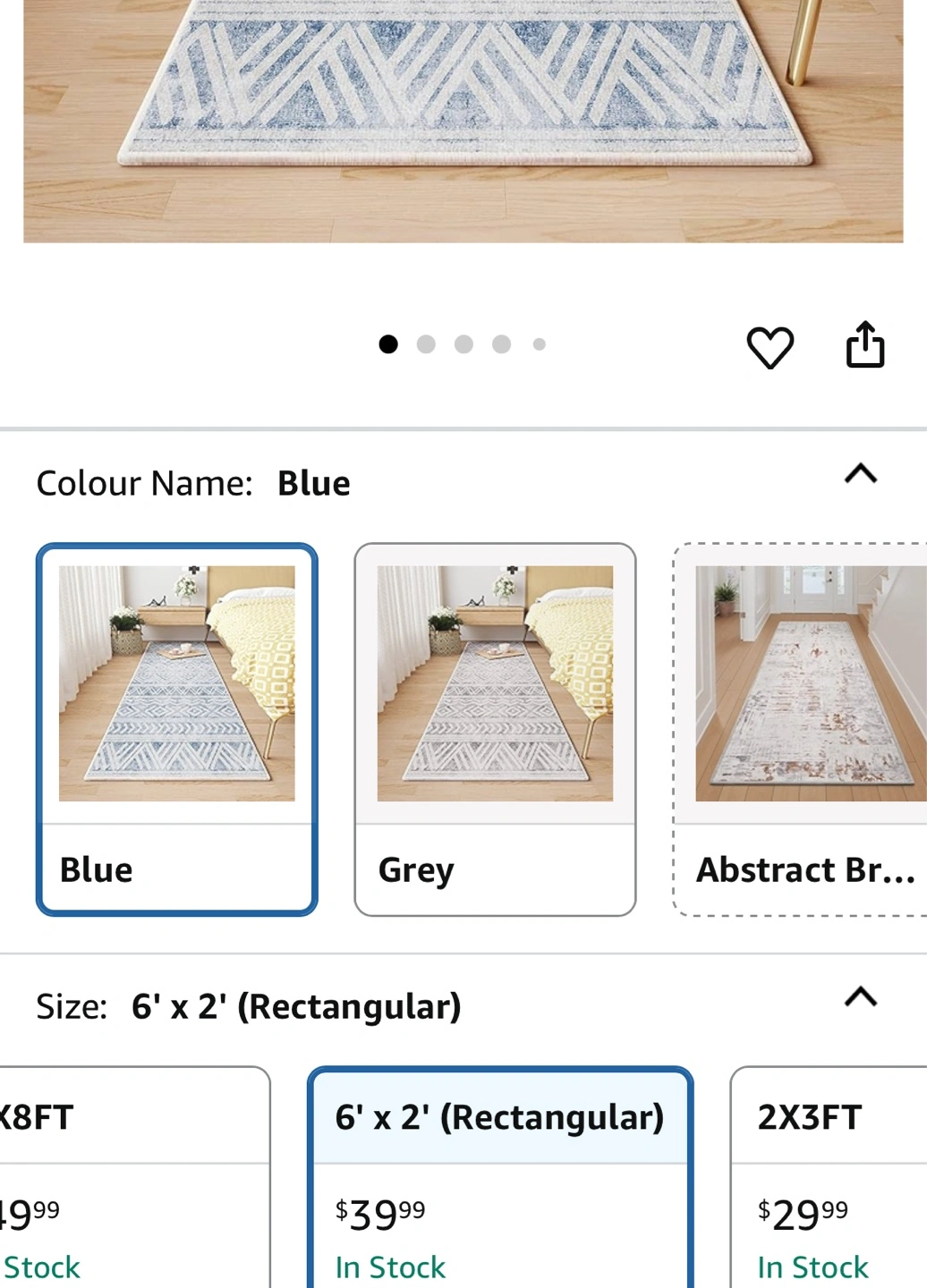The height and width of the screenshot is (1288, 927).
Task: Choose the X8FT size option
Action: 134,1177
